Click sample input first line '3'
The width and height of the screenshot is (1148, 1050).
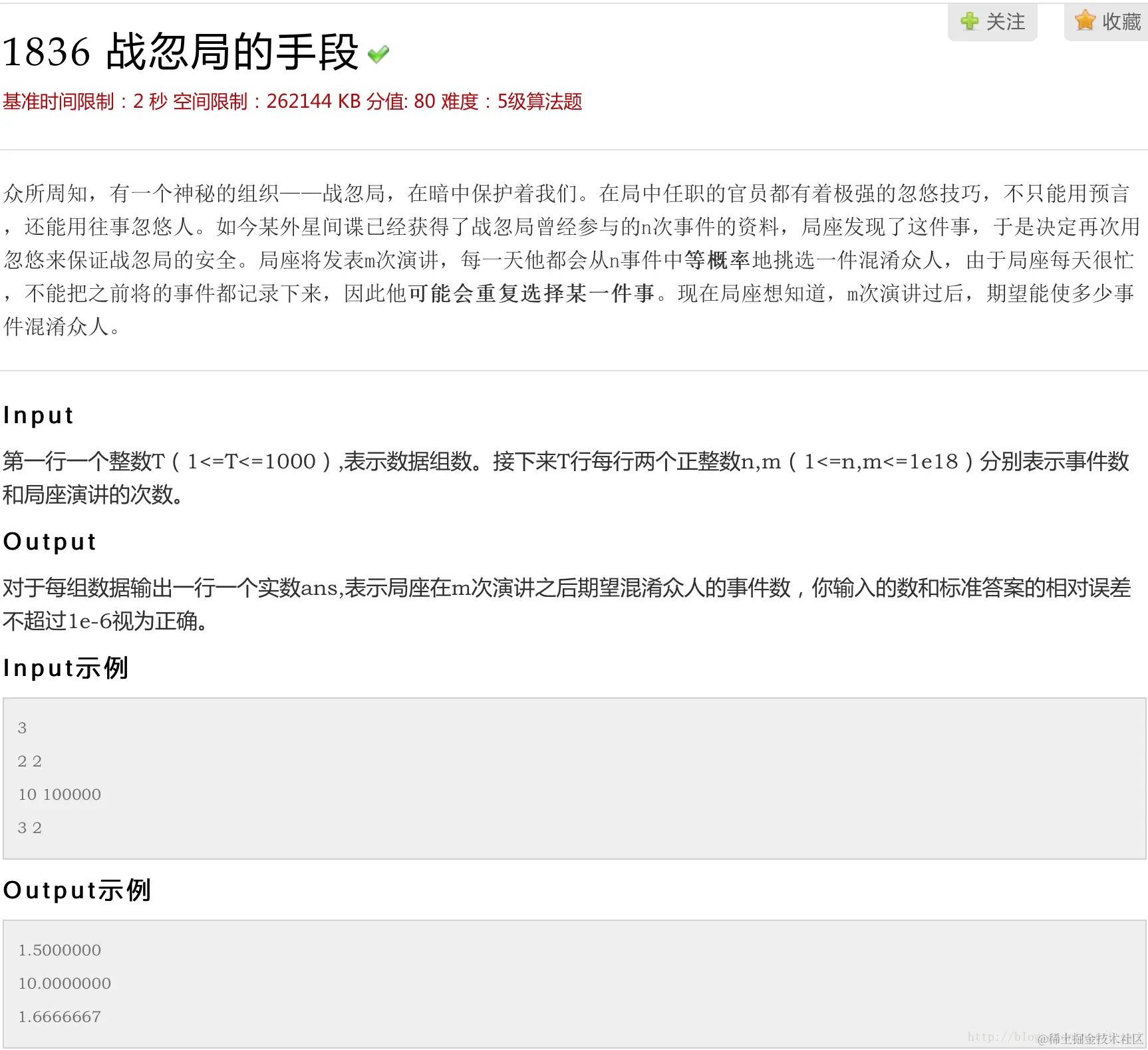[x=22, y=728]
